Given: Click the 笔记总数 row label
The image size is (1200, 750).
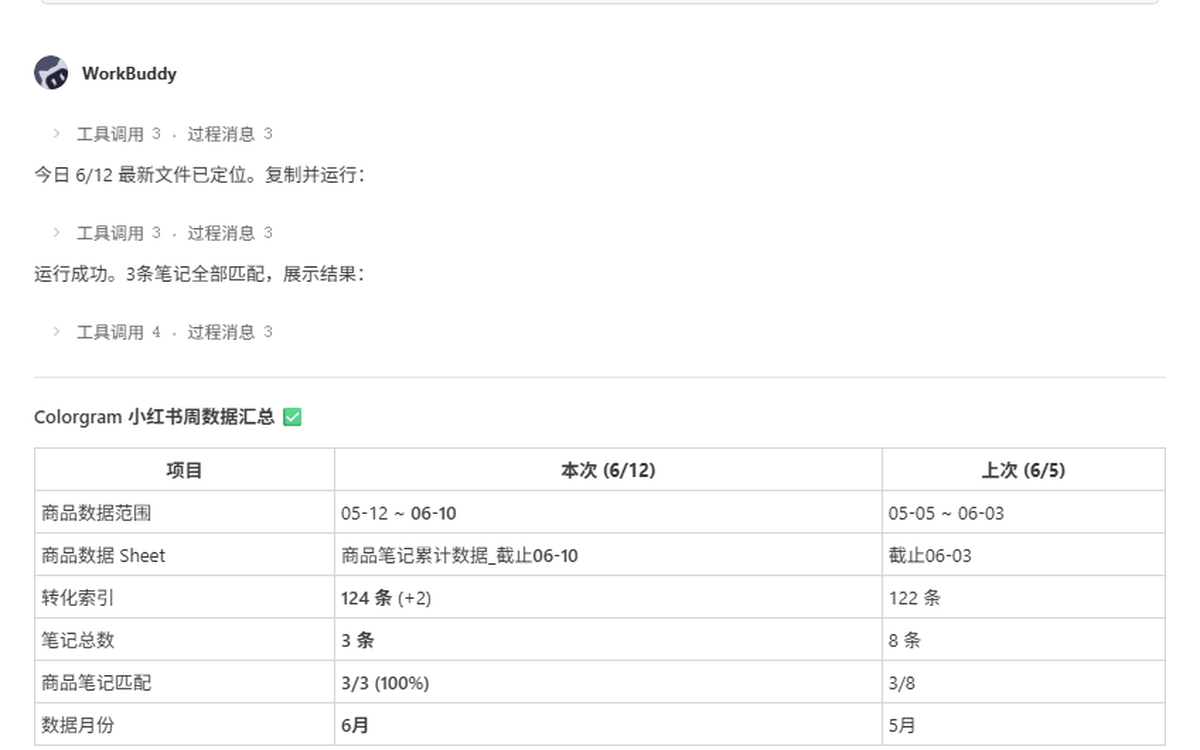Looking at the screenshot, I should coord(184,640).
